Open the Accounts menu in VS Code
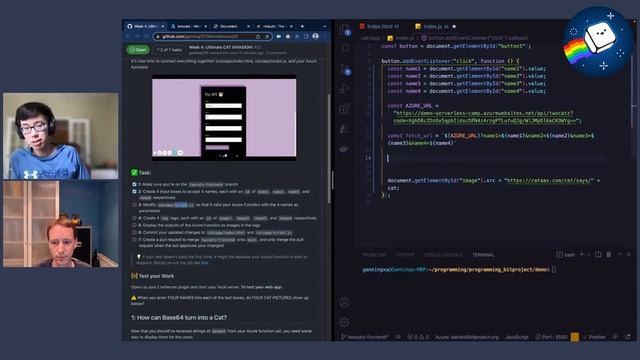 (344, 302)
